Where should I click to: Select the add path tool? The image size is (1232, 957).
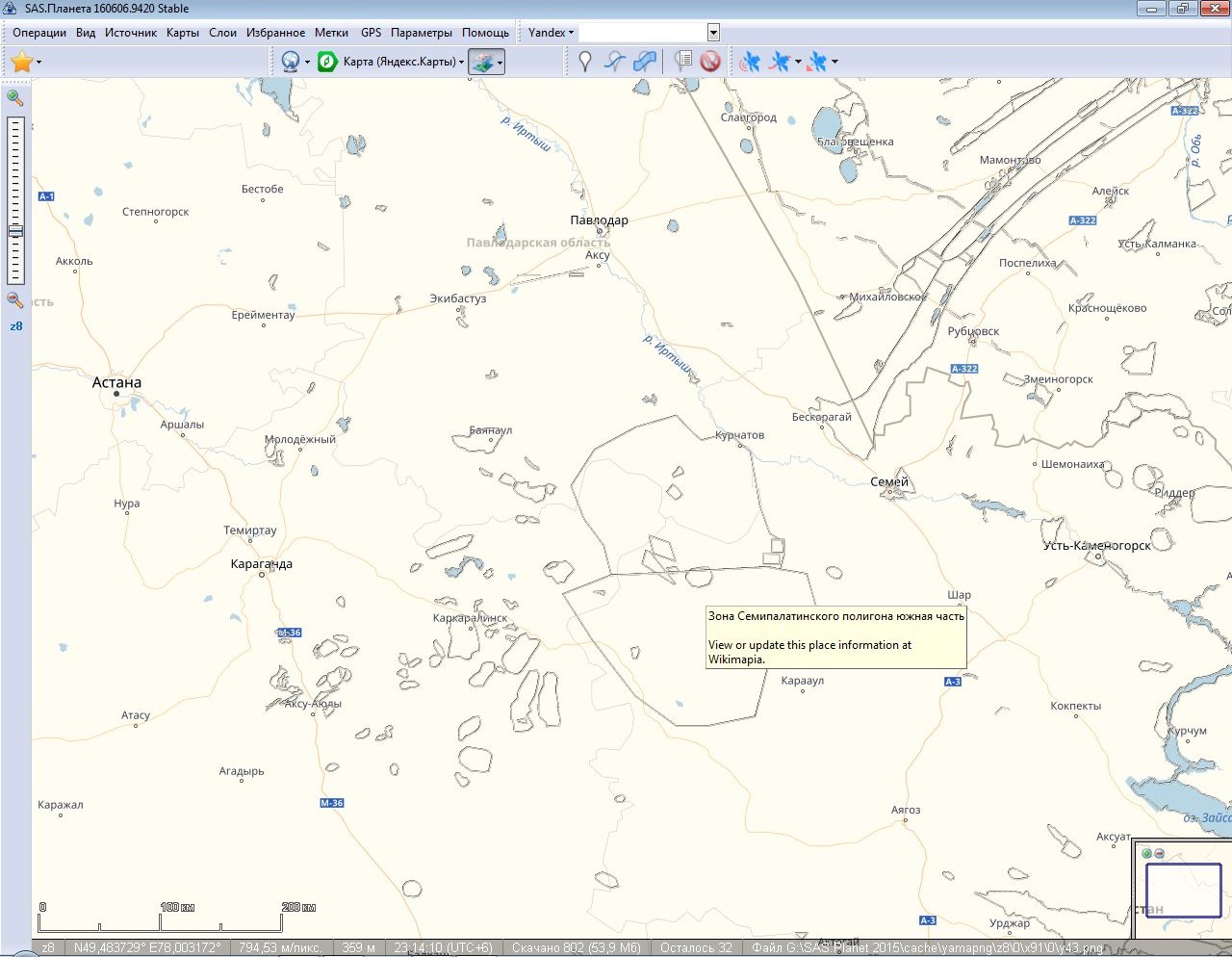pyautogui.click(x=614, y=62)
